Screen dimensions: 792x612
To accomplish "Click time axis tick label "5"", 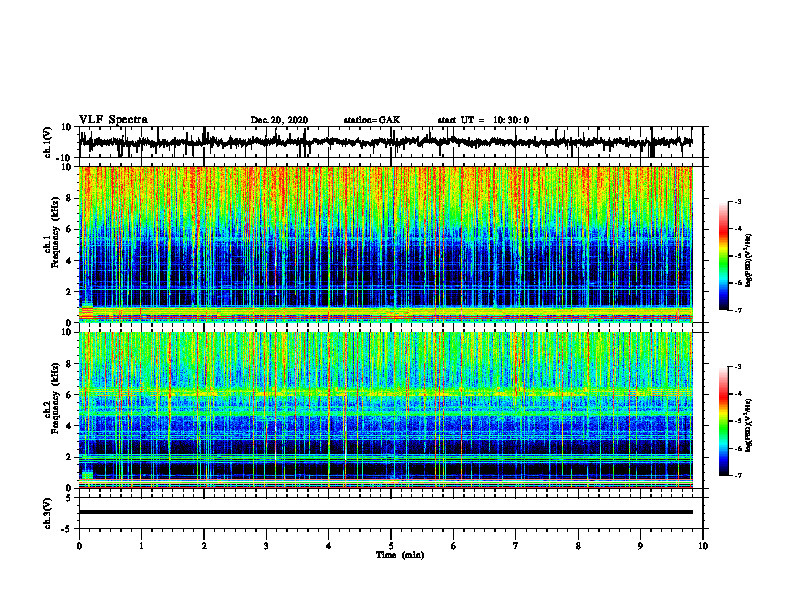I will pos(391,546).
